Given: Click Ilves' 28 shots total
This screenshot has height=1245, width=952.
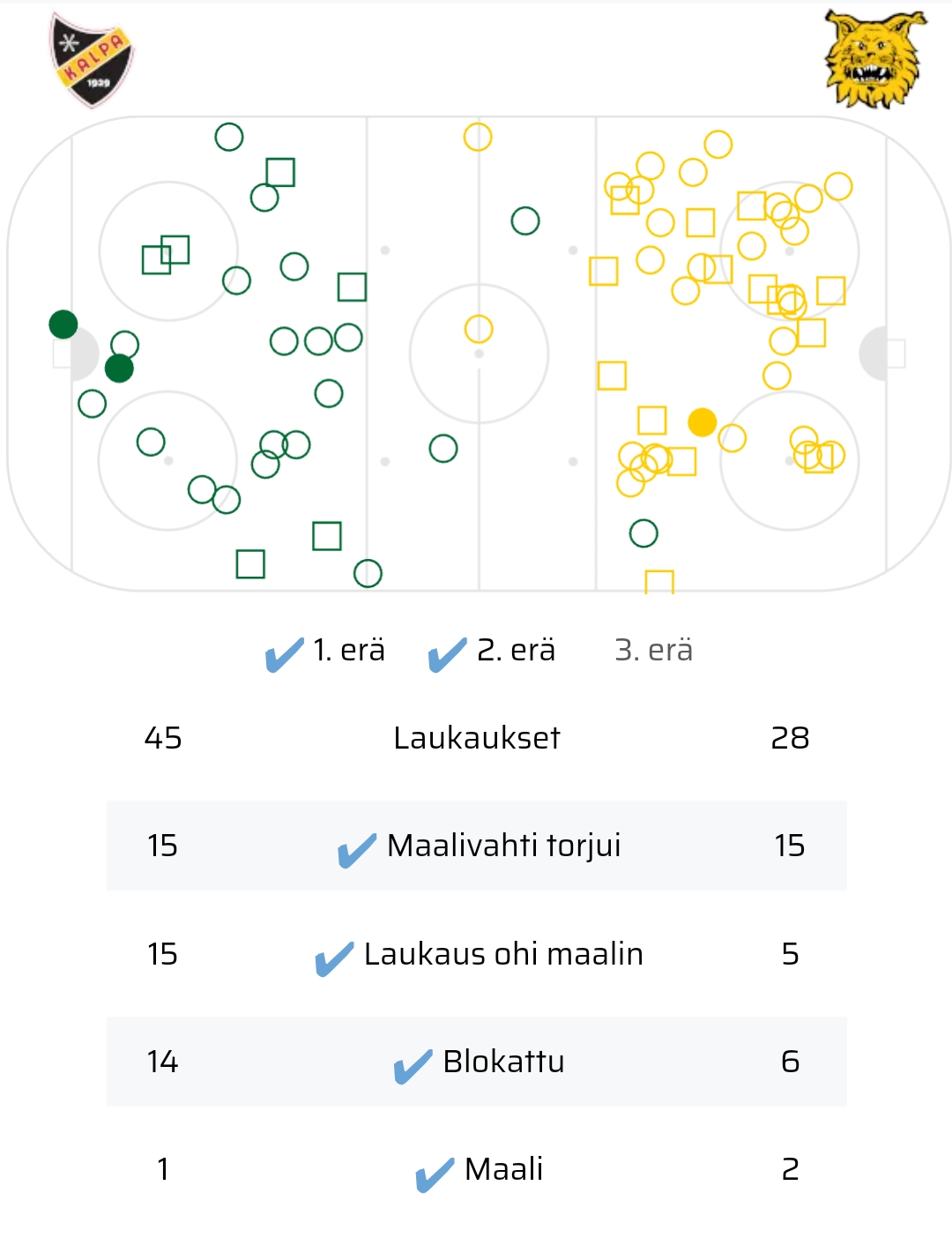Looking at the screenshot, I should 790,738.
